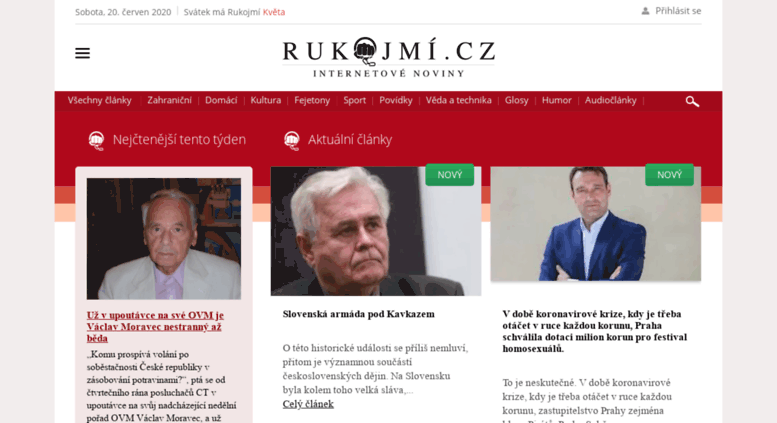Click the NOVÝ badge on the Praha dotace article
The height and width of the screenshot is (423, 777).
pos(669,175)
